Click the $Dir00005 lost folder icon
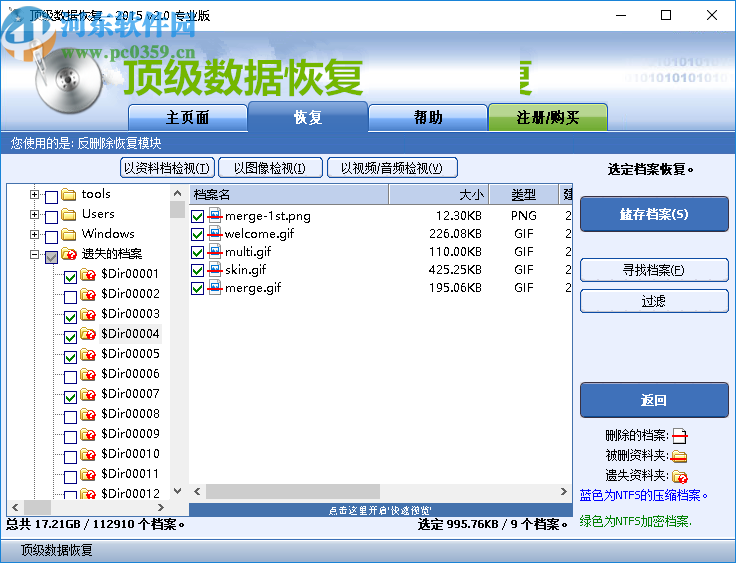This screenshot has width=736, height=563. point(88,354)
